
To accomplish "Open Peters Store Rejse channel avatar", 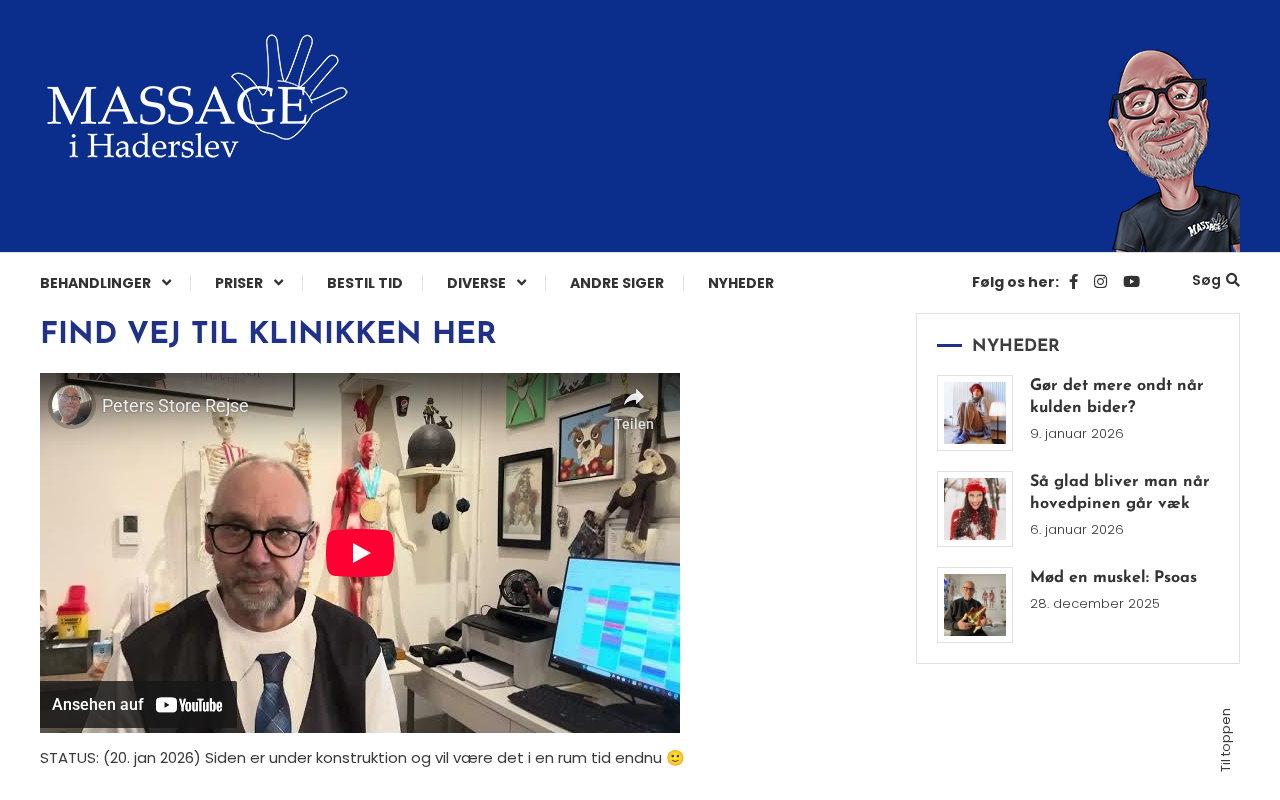I will point(72,406).
